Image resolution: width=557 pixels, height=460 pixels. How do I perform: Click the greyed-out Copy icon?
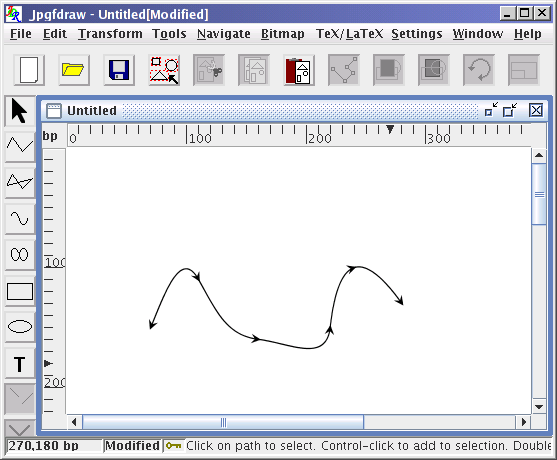pos(254,70)
